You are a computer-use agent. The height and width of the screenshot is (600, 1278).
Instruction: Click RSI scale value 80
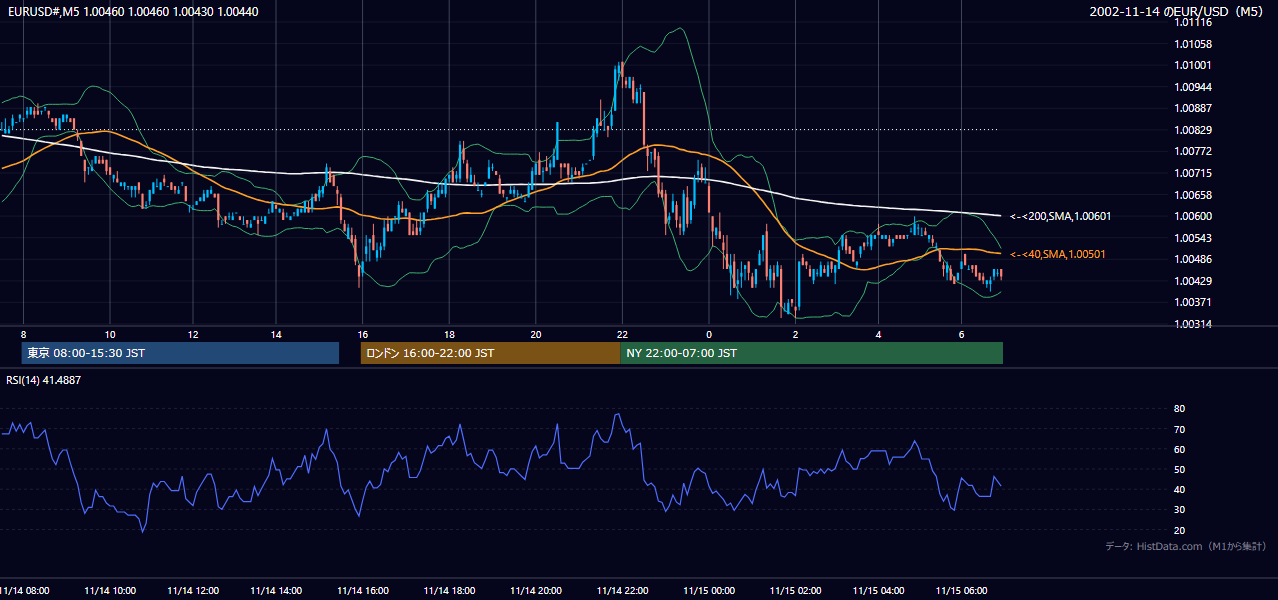(x=1179, y=409)
